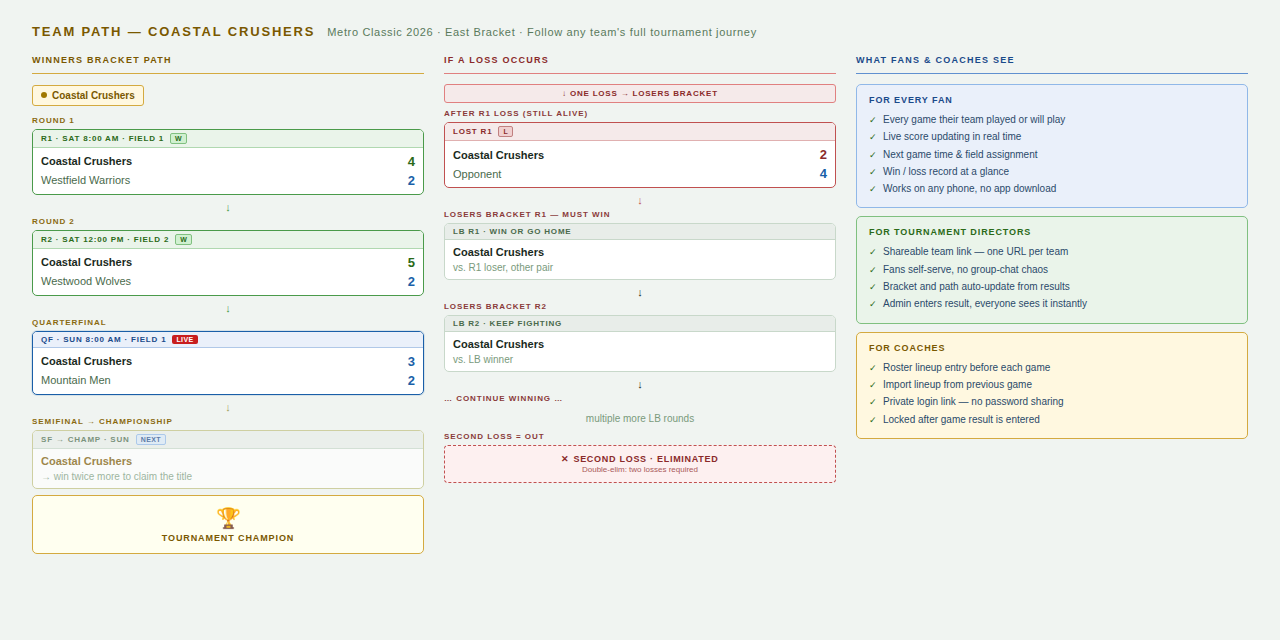Click 'Double-elim: two losses required' note
This screenshot has width=1280, height=640.
[640, 470]
